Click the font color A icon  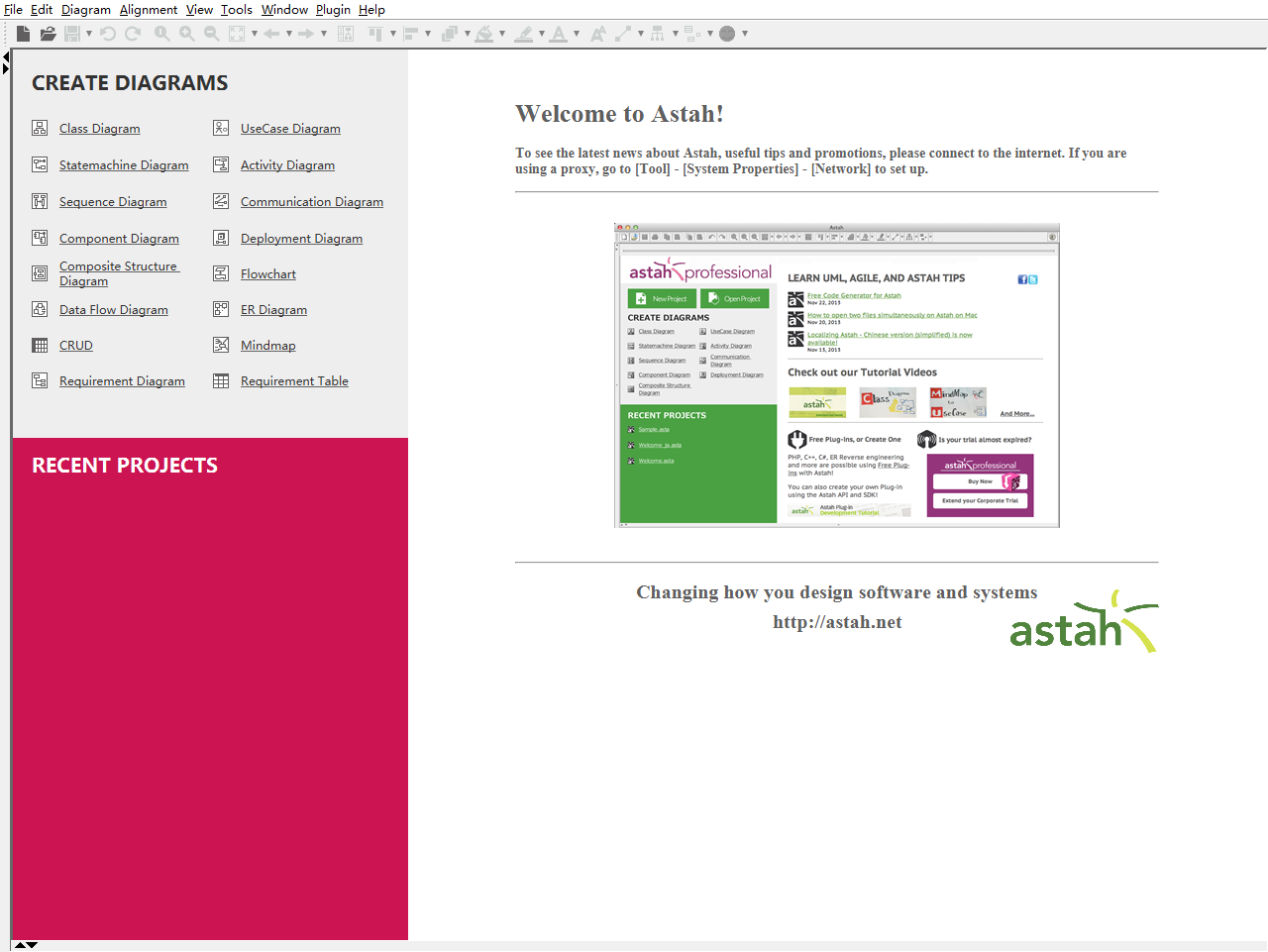click(x=559, y=34)
